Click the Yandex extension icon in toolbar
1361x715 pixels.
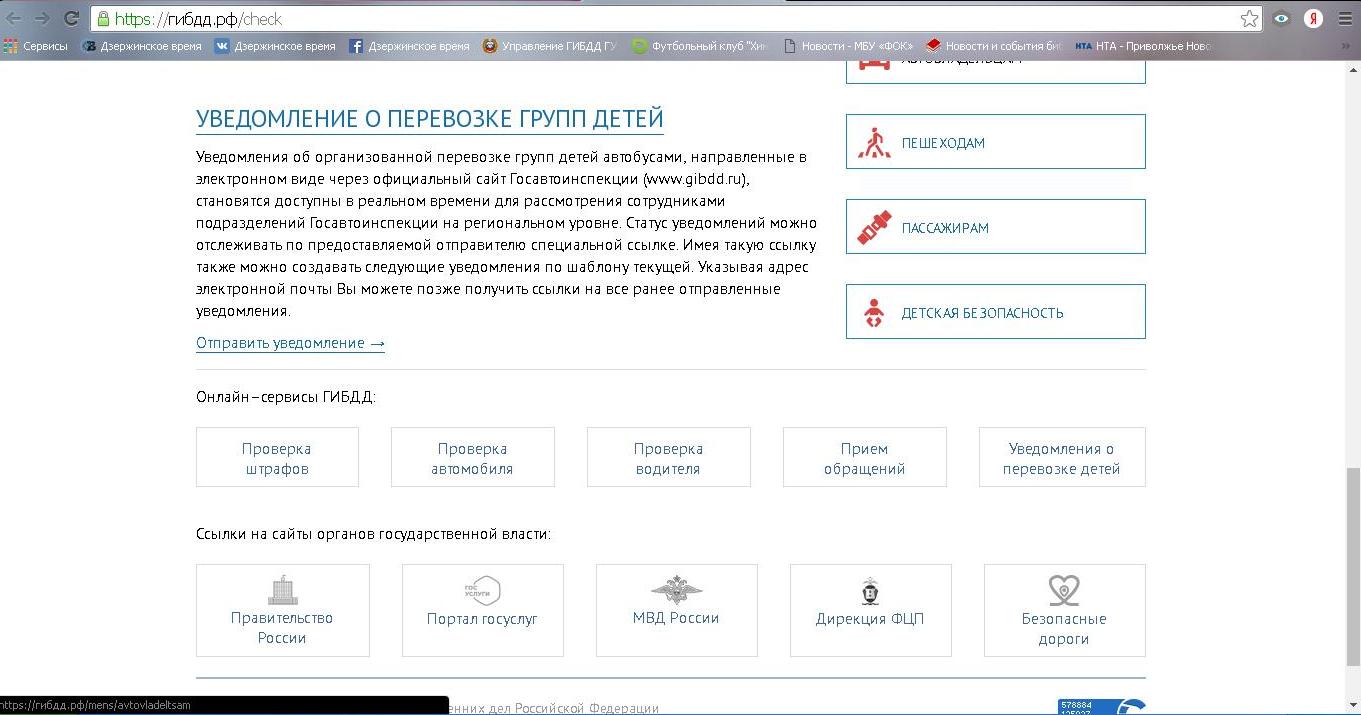[x=1313, y=19]
